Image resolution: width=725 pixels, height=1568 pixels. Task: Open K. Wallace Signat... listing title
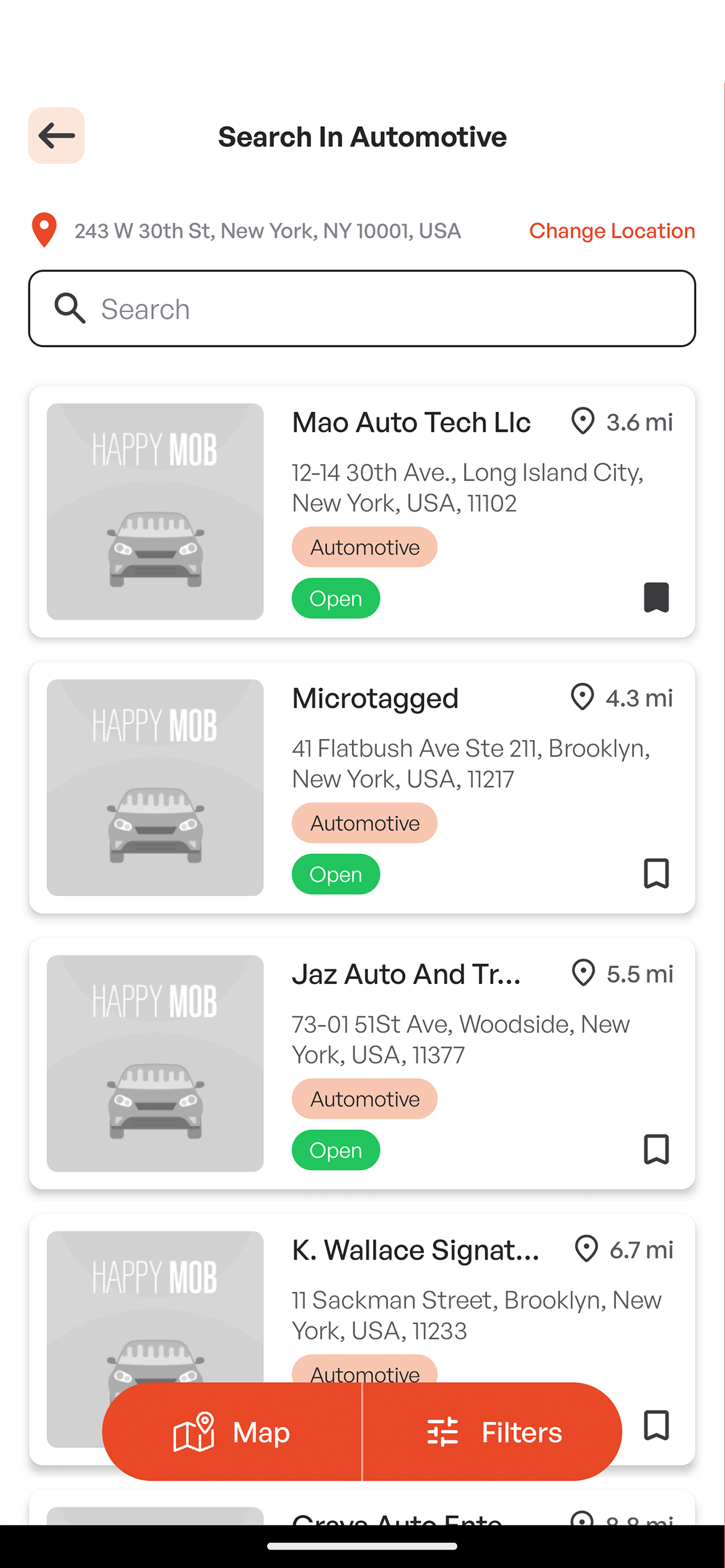coord(415,1250)
